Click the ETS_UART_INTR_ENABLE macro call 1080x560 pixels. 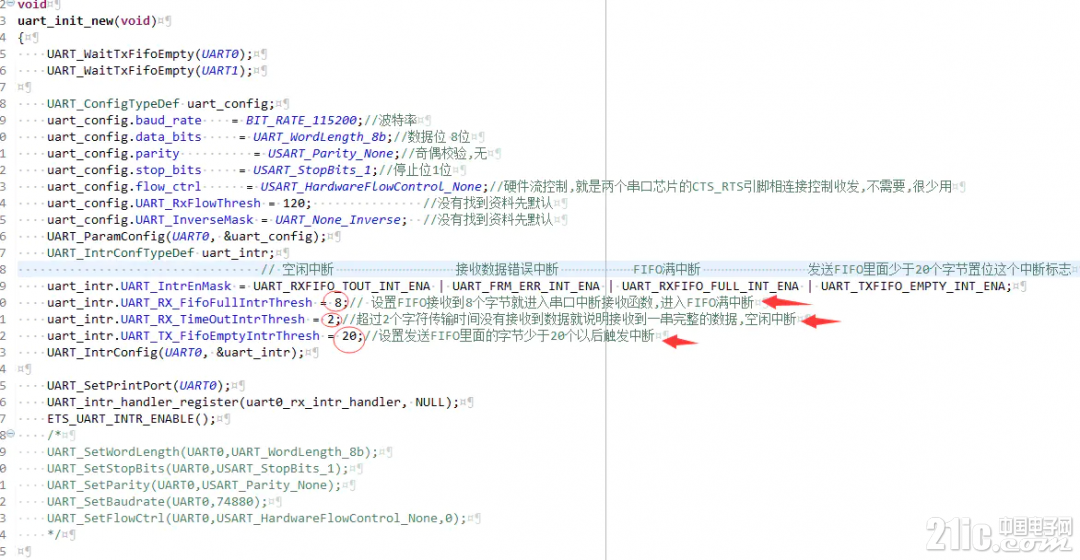click(x=121, y=417)
